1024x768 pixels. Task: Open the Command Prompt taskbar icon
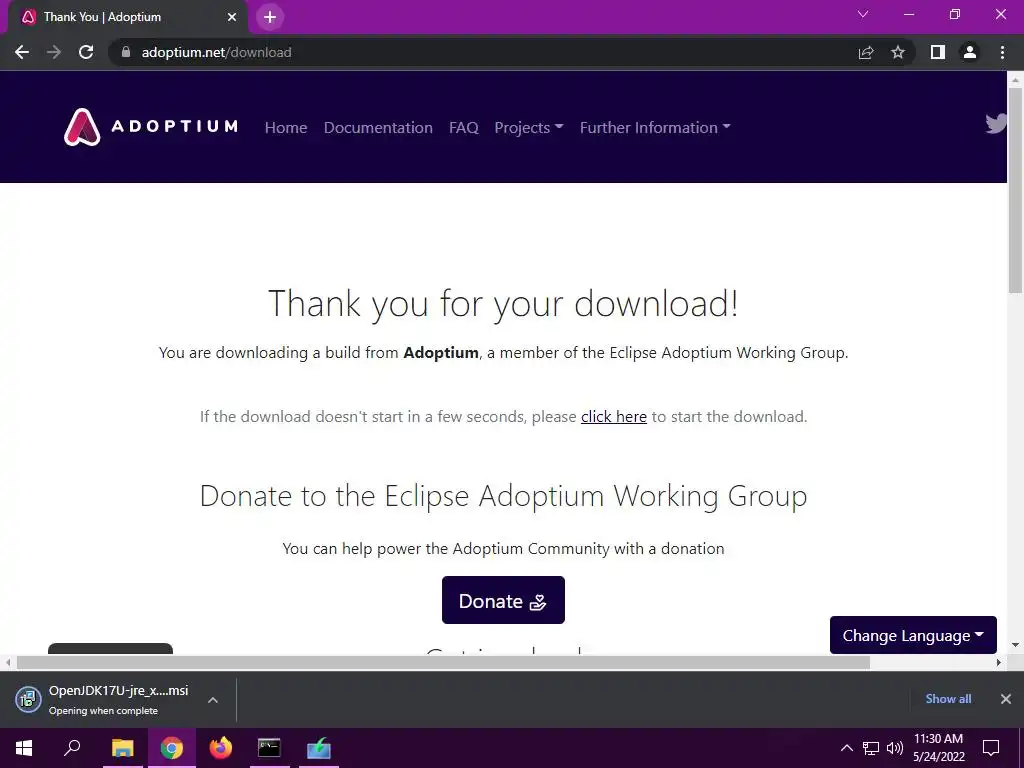pyautogui.click(x=269, y=748)
